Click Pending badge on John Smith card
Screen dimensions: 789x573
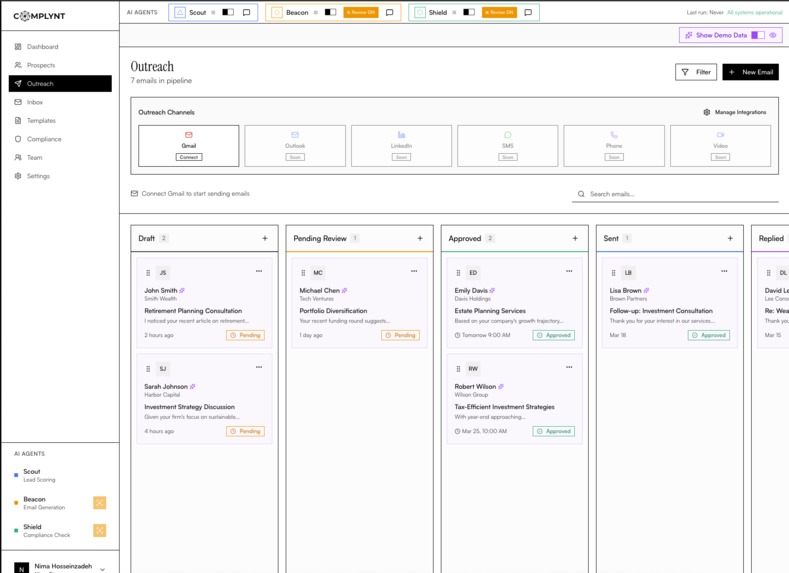click(245, 335)
